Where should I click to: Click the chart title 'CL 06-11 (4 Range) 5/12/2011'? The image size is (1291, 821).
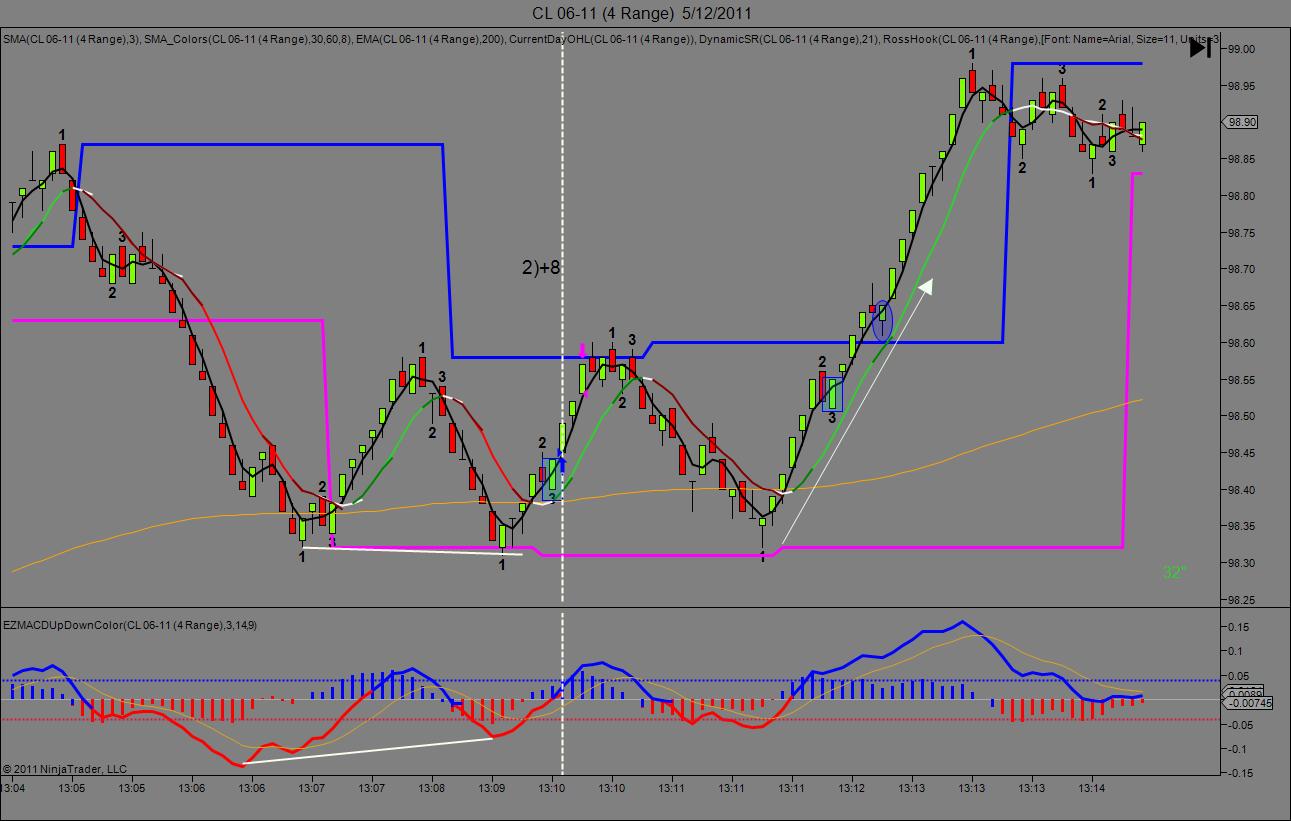[642, 13]
